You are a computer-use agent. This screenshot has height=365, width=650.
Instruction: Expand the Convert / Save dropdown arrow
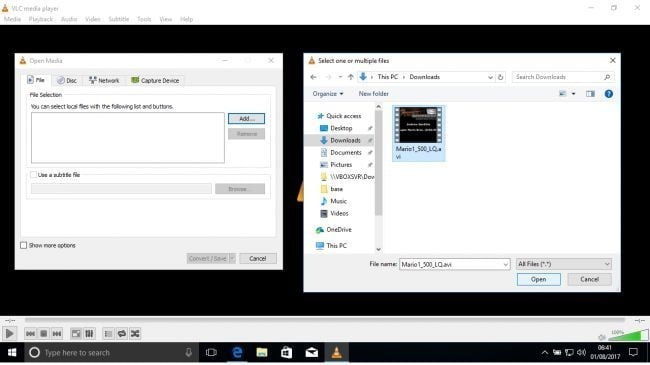point(232,258)
